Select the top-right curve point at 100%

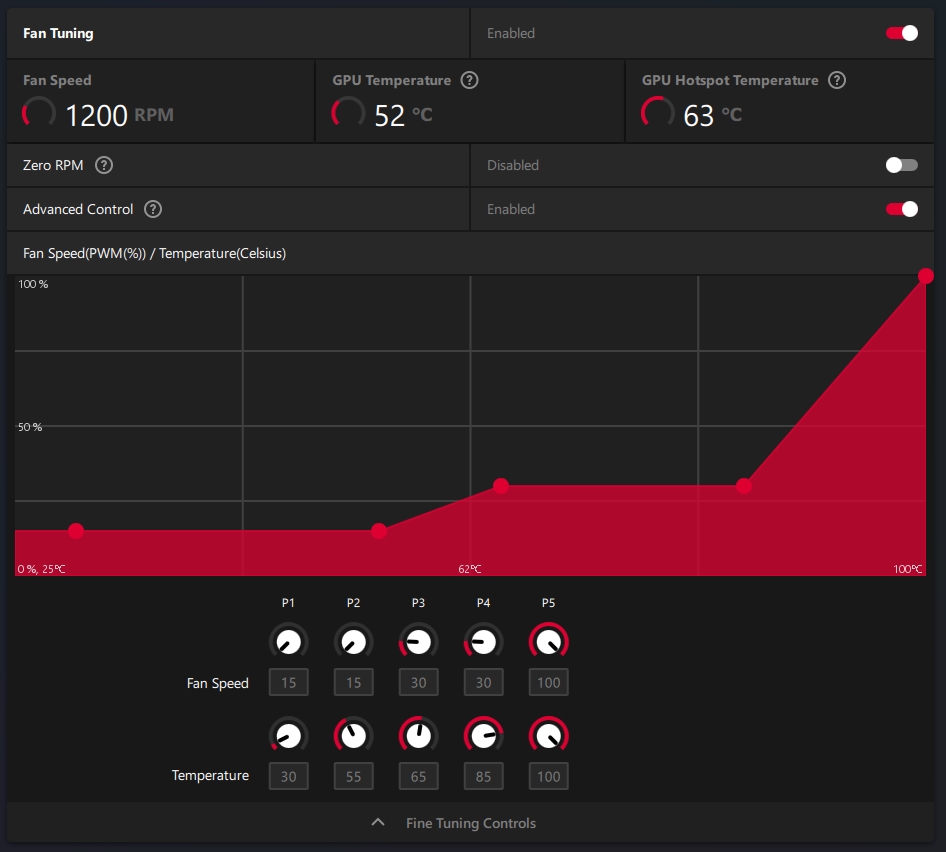click(926, 276)
